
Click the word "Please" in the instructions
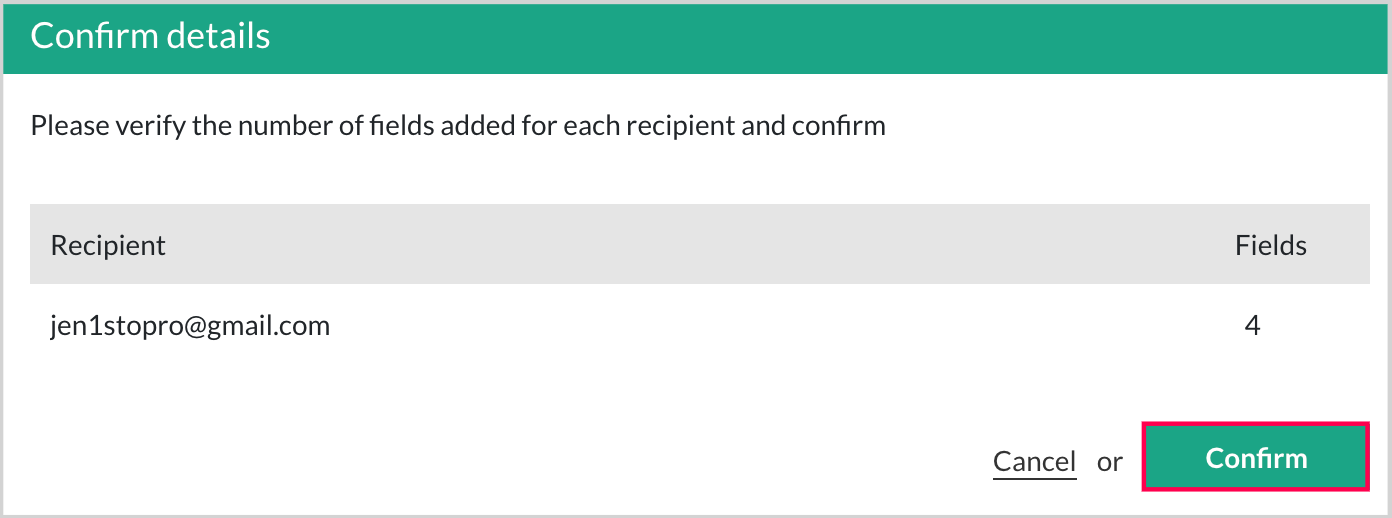tap(64, 127)
